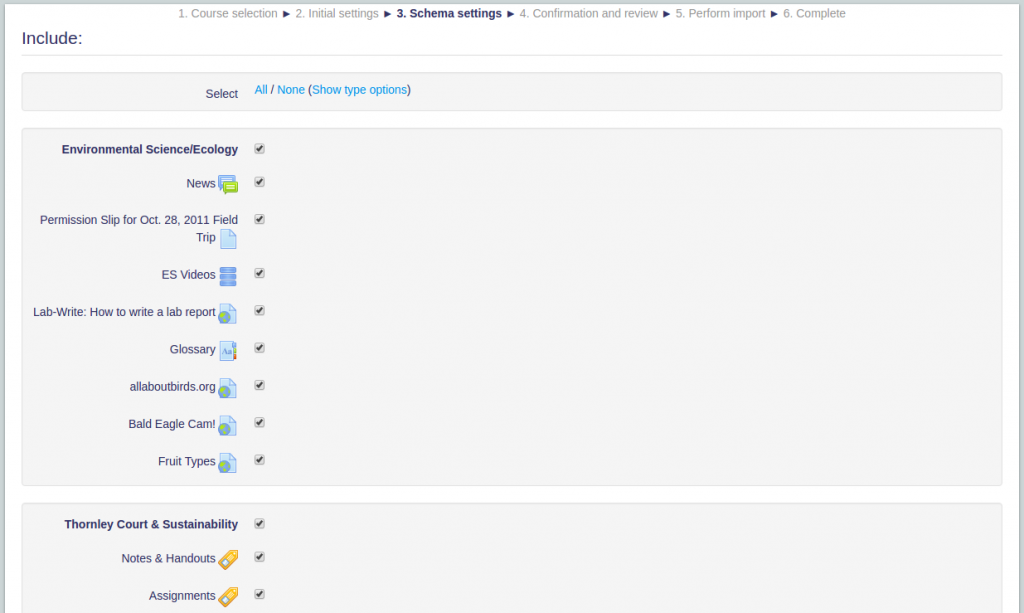Uncheck the Glossary checkbox
The image size is (1024, 613).
pyautogui.click(x=259, y=348)
